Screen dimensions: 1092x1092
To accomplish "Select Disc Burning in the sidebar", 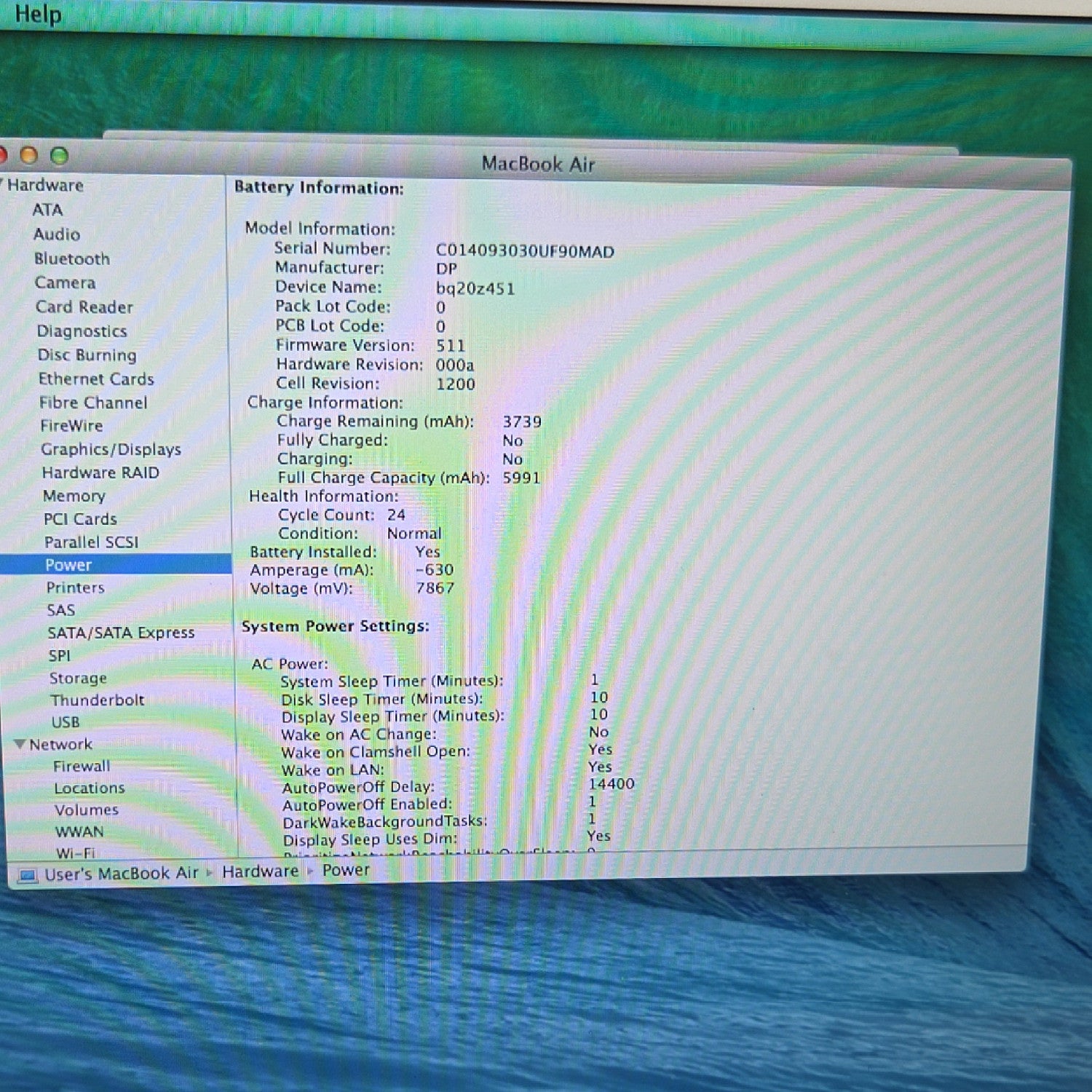I will click(x=87, y=355).
